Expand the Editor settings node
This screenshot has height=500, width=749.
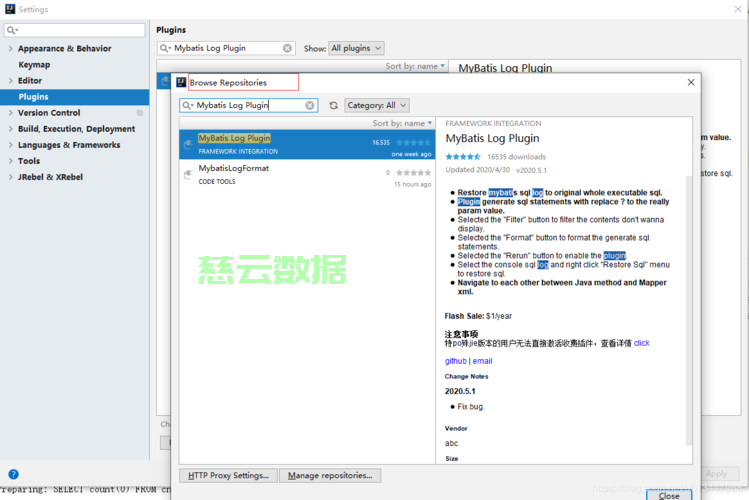click(x=11, y=80)
